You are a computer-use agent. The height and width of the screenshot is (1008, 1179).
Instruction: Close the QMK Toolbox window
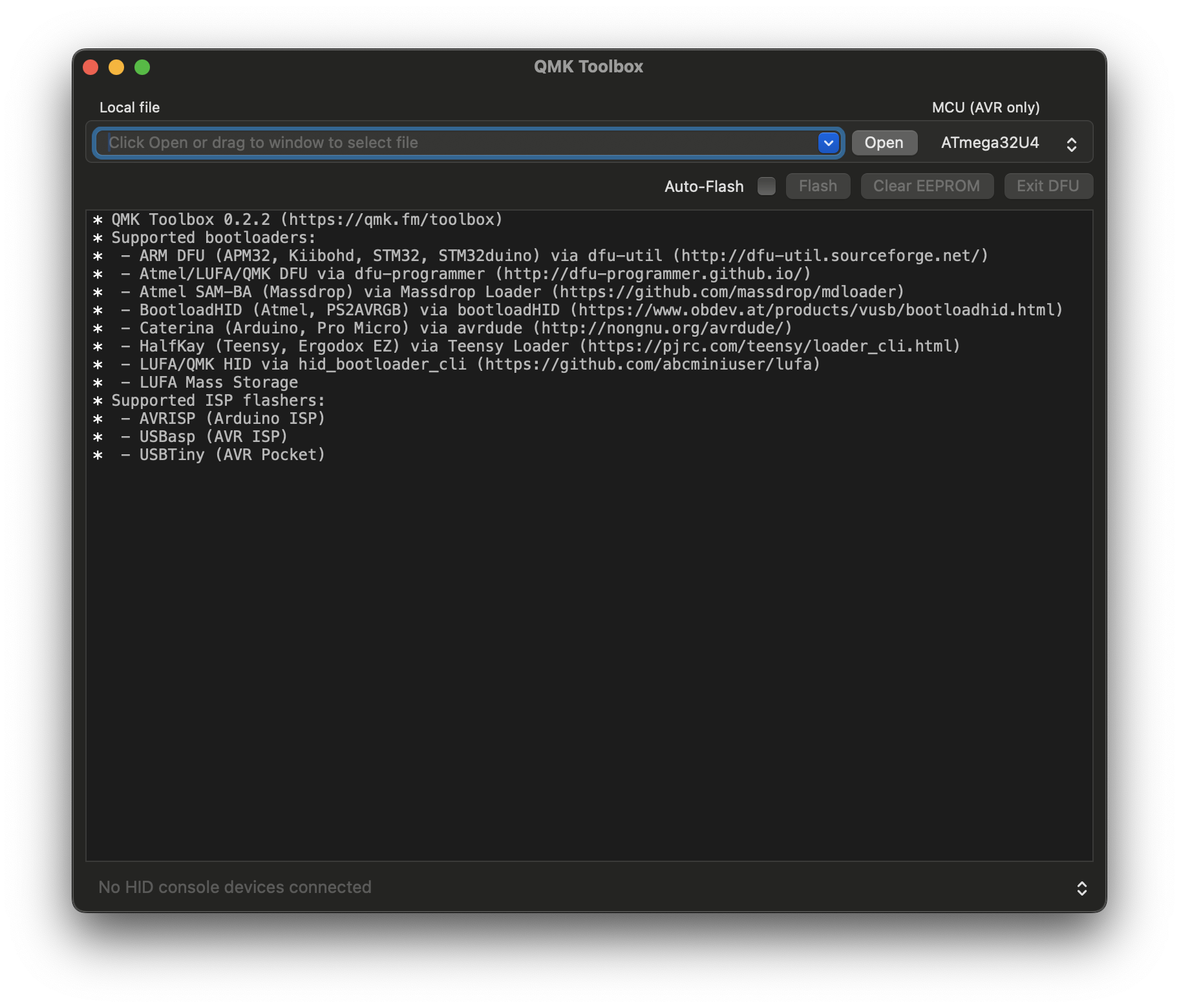click(90, 67)
